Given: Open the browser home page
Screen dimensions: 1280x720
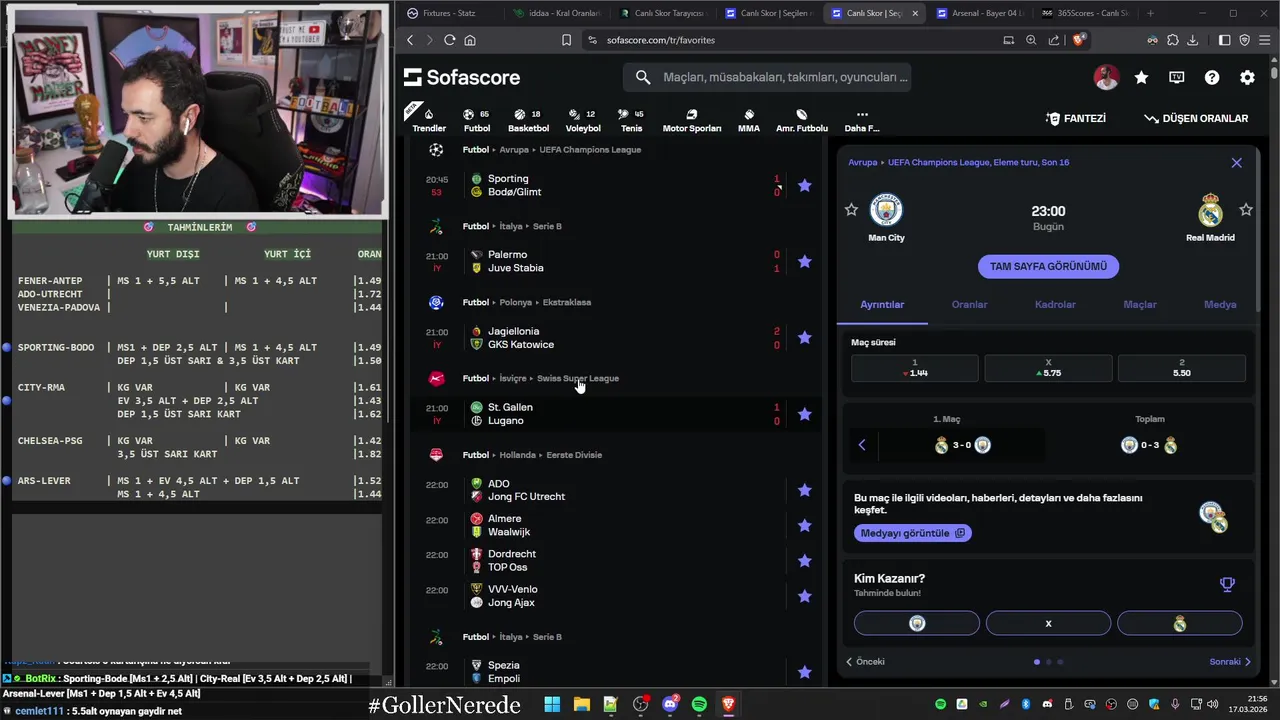Looking at the screenshot, I should pyautogui.click(x=470, y=40).
